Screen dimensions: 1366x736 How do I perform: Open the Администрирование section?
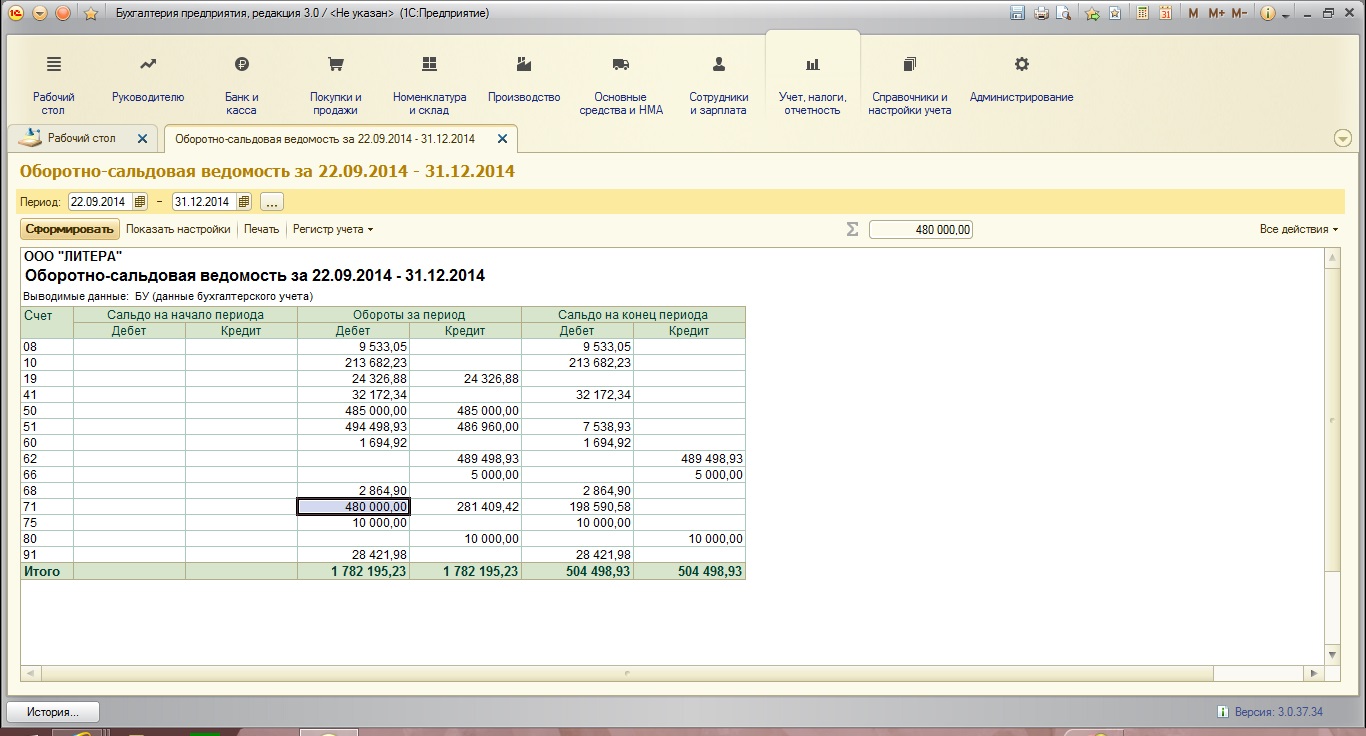[x=1021, y=80]
